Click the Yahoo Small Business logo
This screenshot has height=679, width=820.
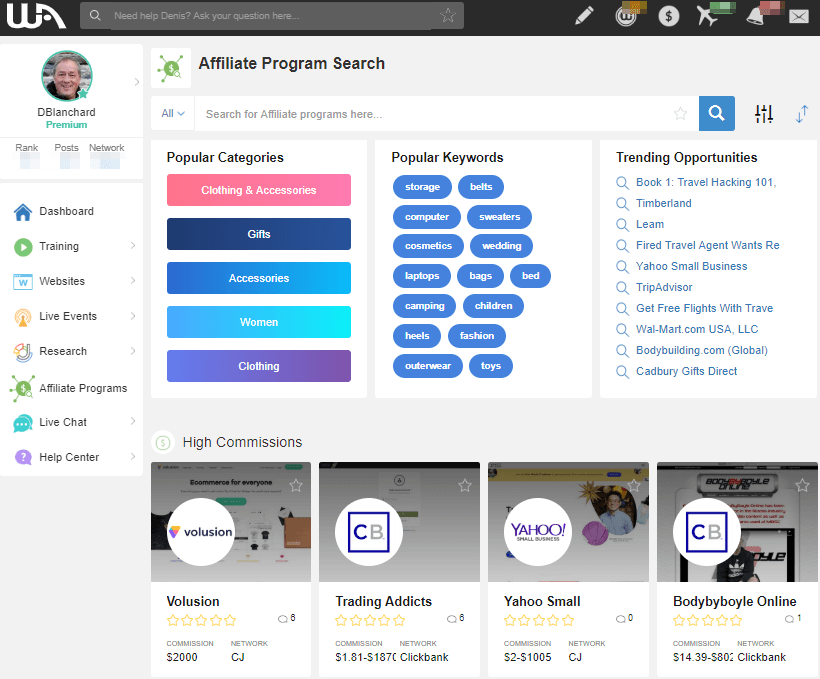click(538, 531)
